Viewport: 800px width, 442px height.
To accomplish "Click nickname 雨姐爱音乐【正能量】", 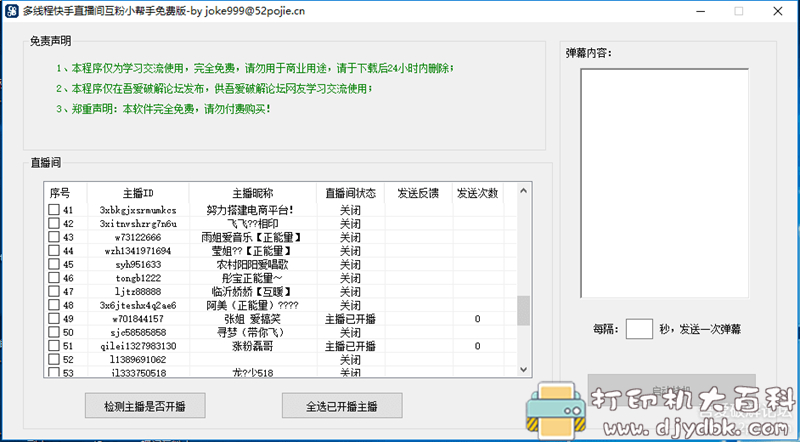I will tap(253, 237).
